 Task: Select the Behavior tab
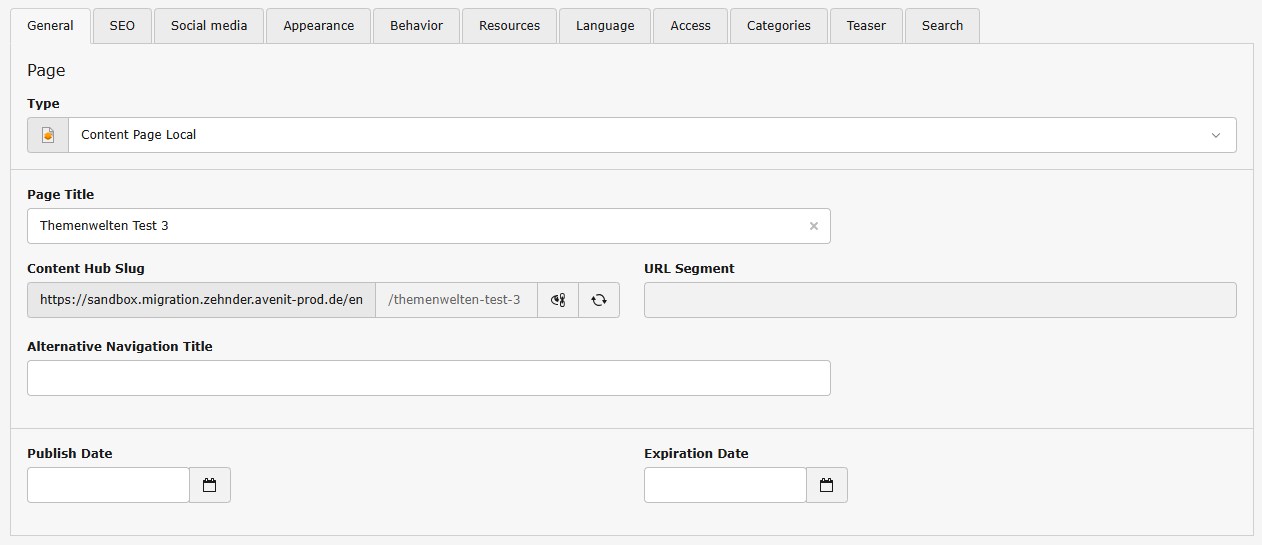(x=416, y=26)
